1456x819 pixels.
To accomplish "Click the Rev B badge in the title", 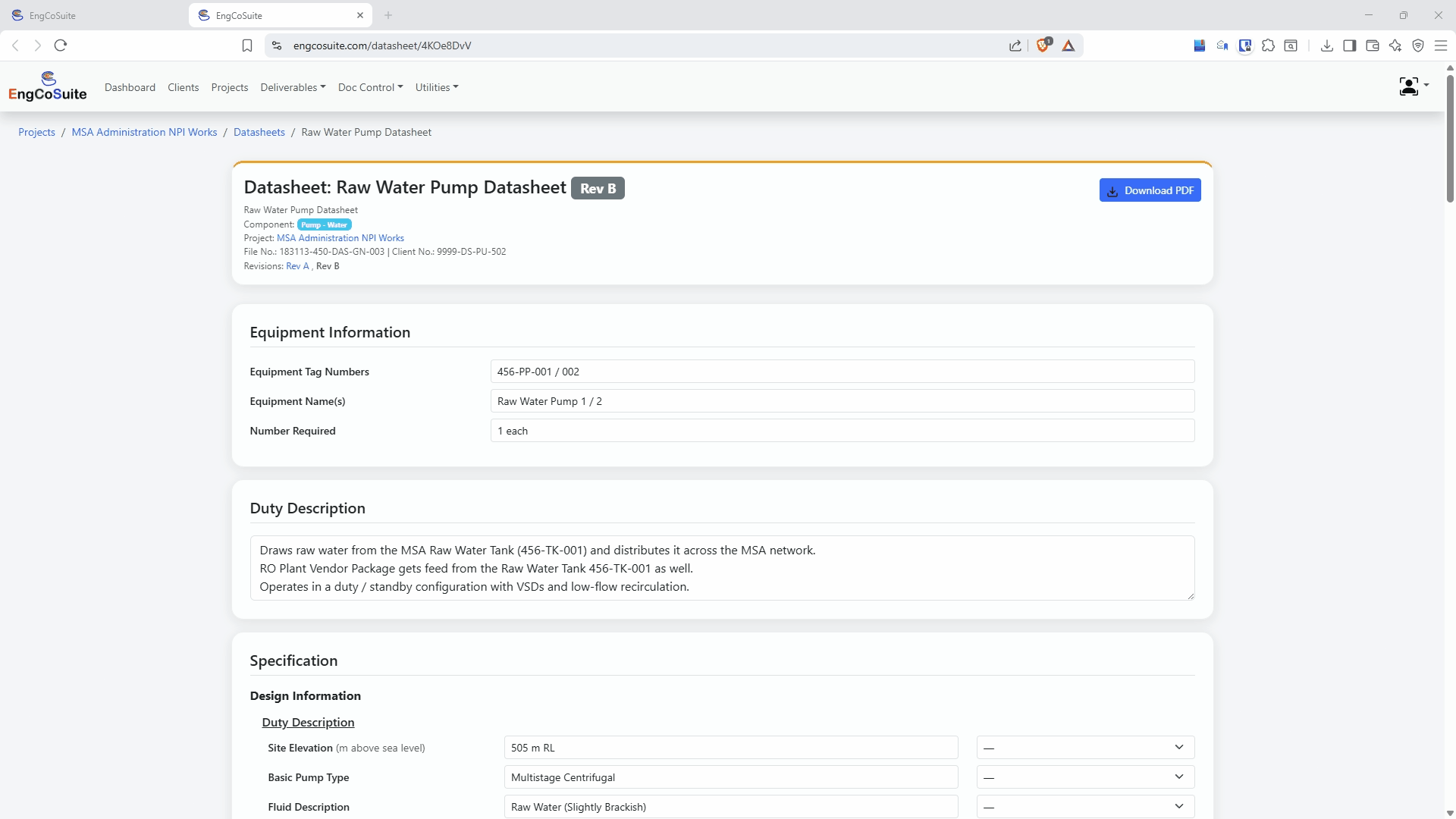I will click(598, 189).
